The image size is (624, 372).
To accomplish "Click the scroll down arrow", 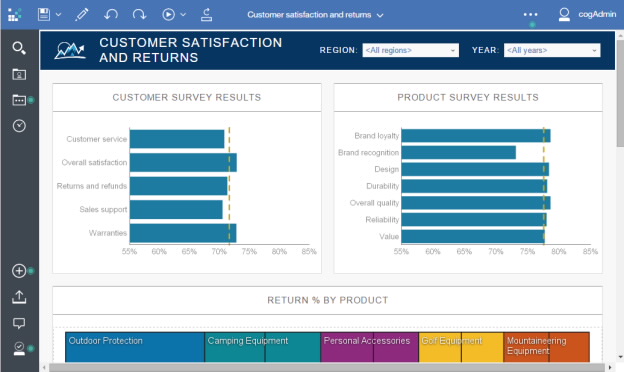I will [620, 357].
